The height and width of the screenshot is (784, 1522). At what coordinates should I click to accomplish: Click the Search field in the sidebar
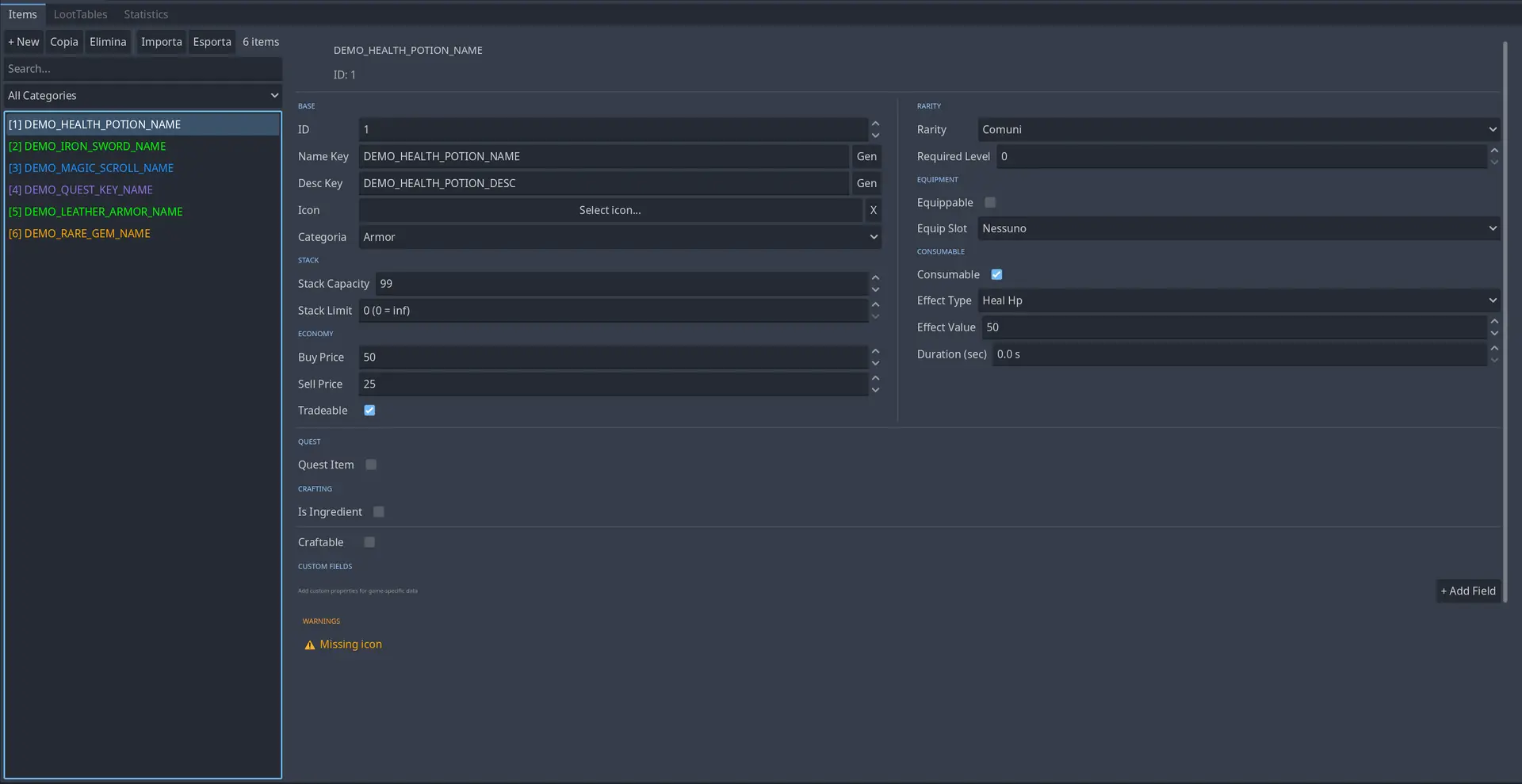point(143,68)
